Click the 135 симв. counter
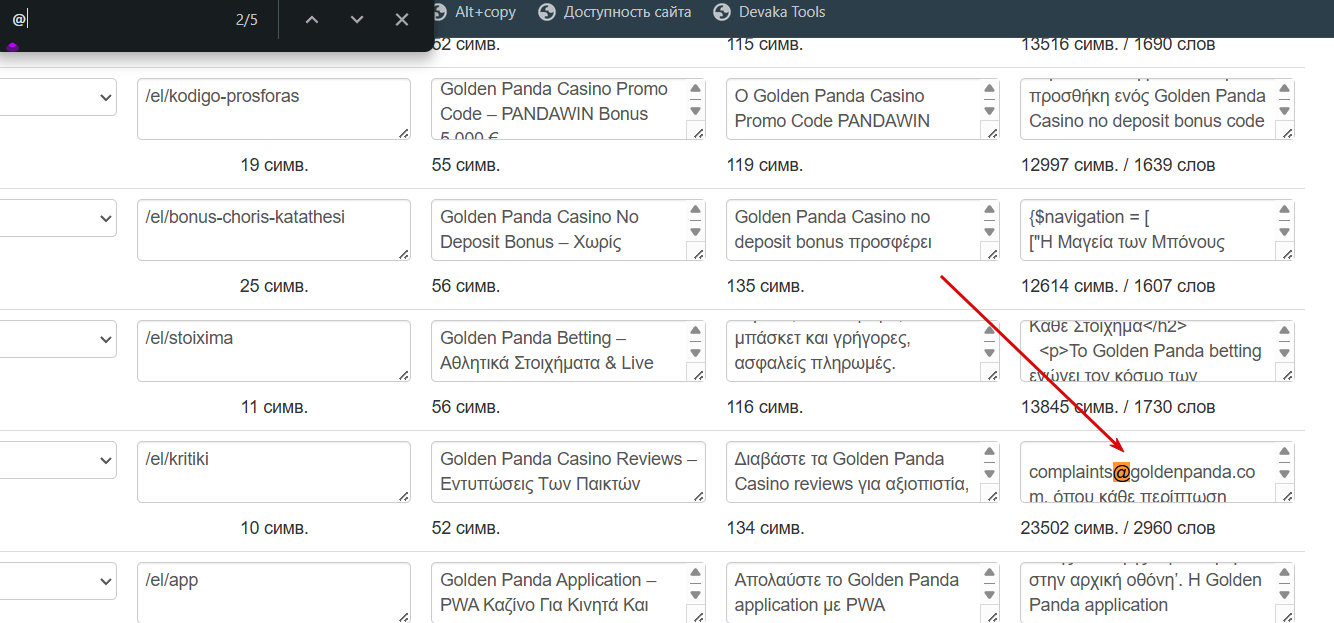The height and width of the screenshot is (623, 1334). [x=765, y=286]
